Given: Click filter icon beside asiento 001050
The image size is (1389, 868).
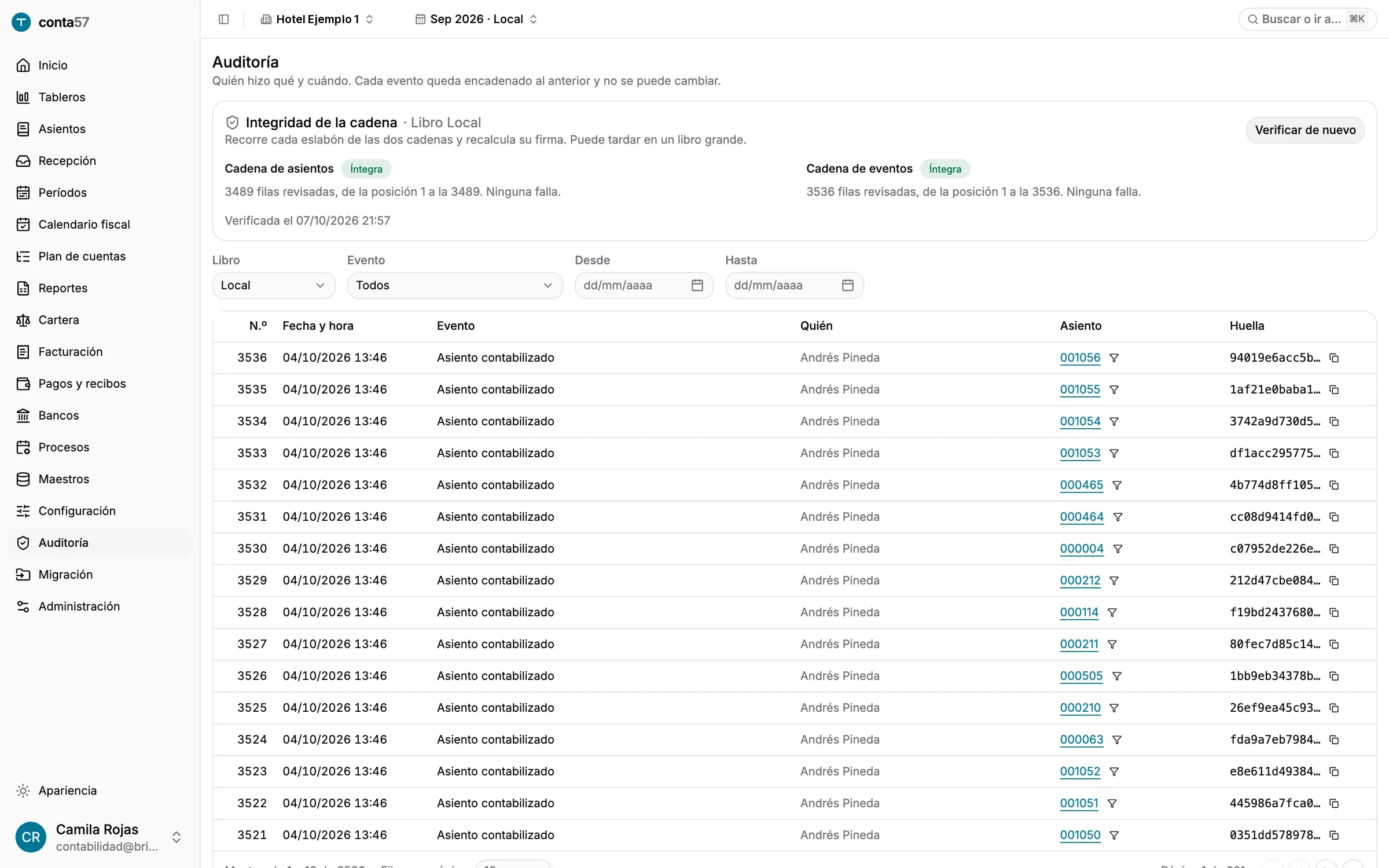Looking at the screenshot, I should tap(1114, 835).
